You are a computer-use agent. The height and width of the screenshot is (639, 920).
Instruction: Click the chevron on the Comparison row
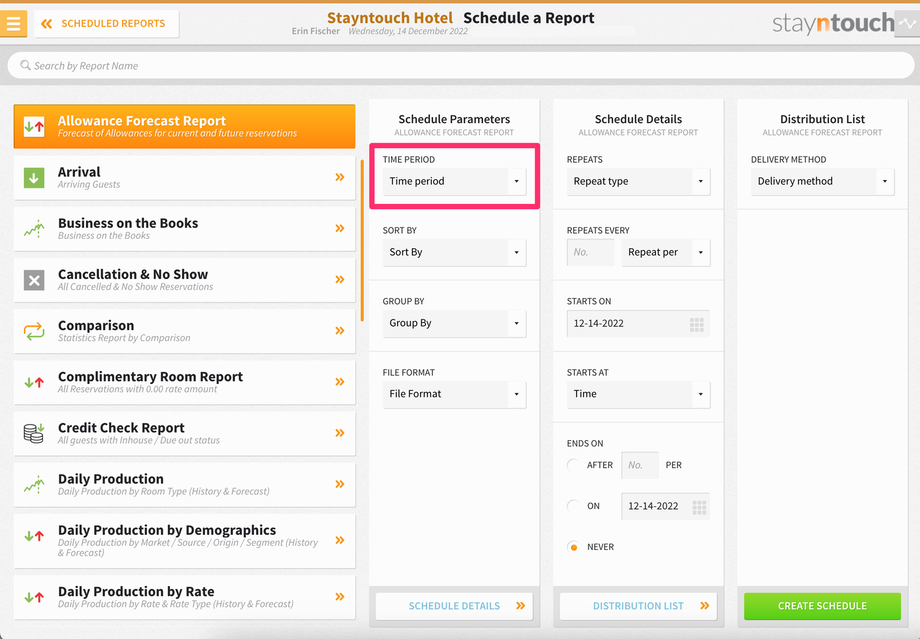pos(340,330)
